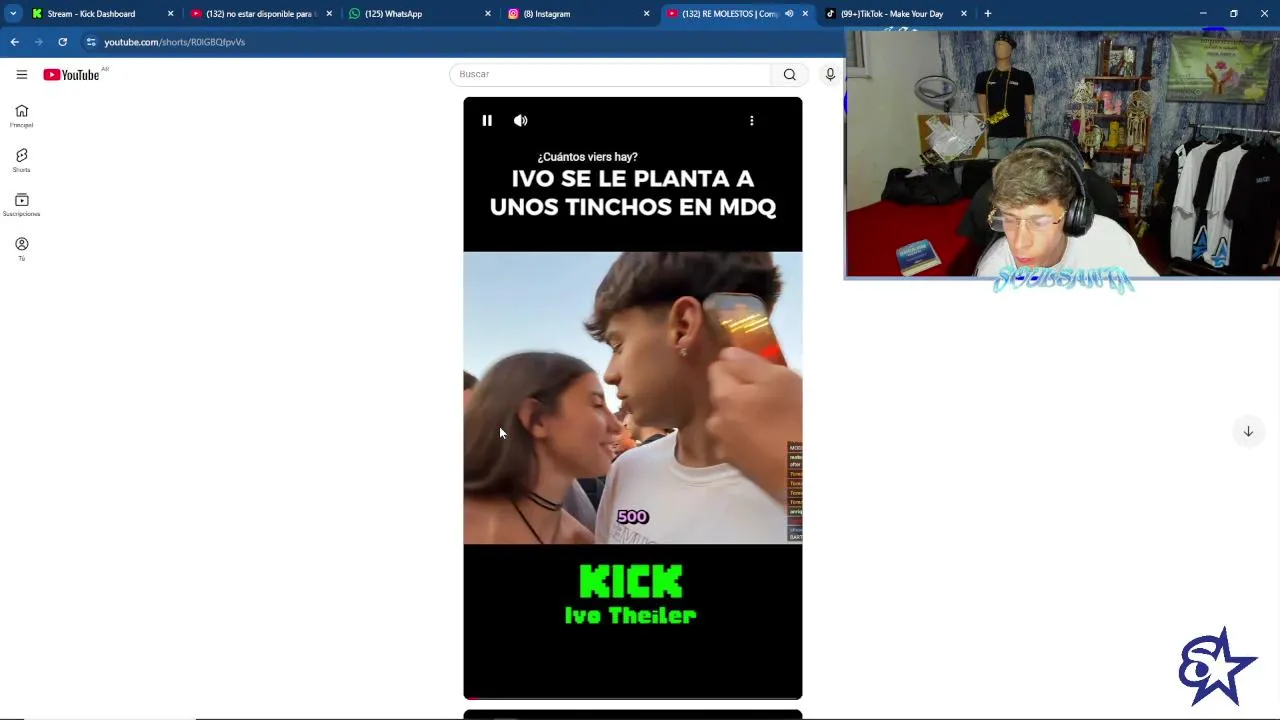Image resolution: width=1280 pixels, height=720 pixels.
Task: Click the Short's video progress bar
Action: tap(633, 698)
